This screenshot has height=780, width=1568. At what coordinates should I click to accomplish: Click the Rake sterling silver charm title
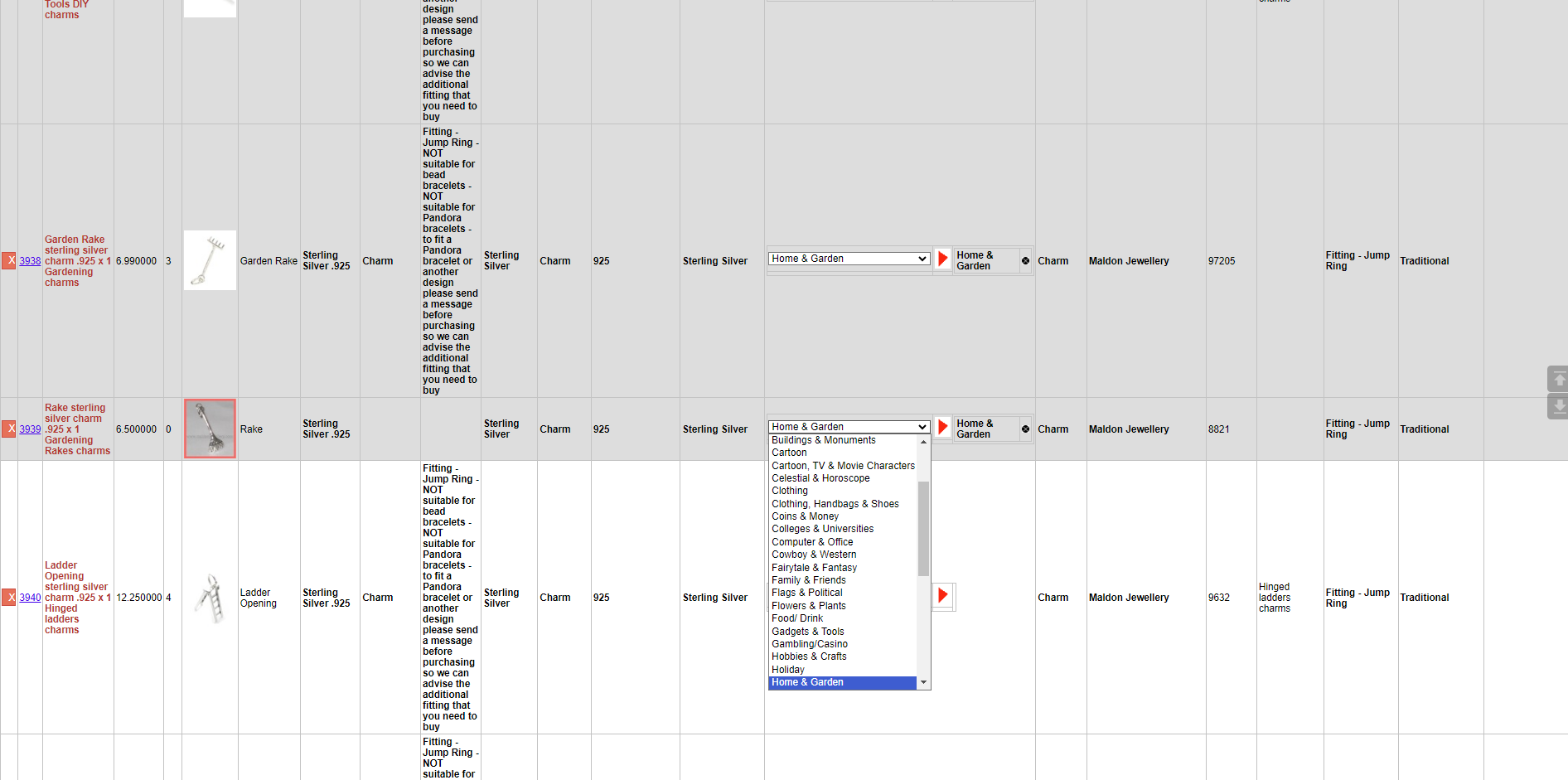tap(77, 429)
